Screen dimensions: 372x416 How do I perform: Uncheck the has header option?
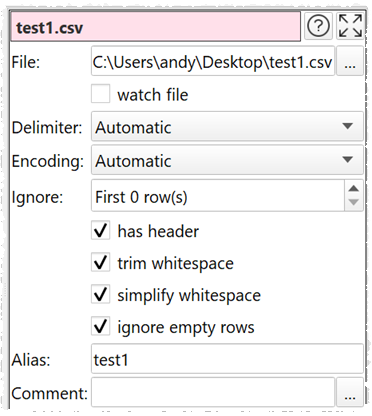101,231
